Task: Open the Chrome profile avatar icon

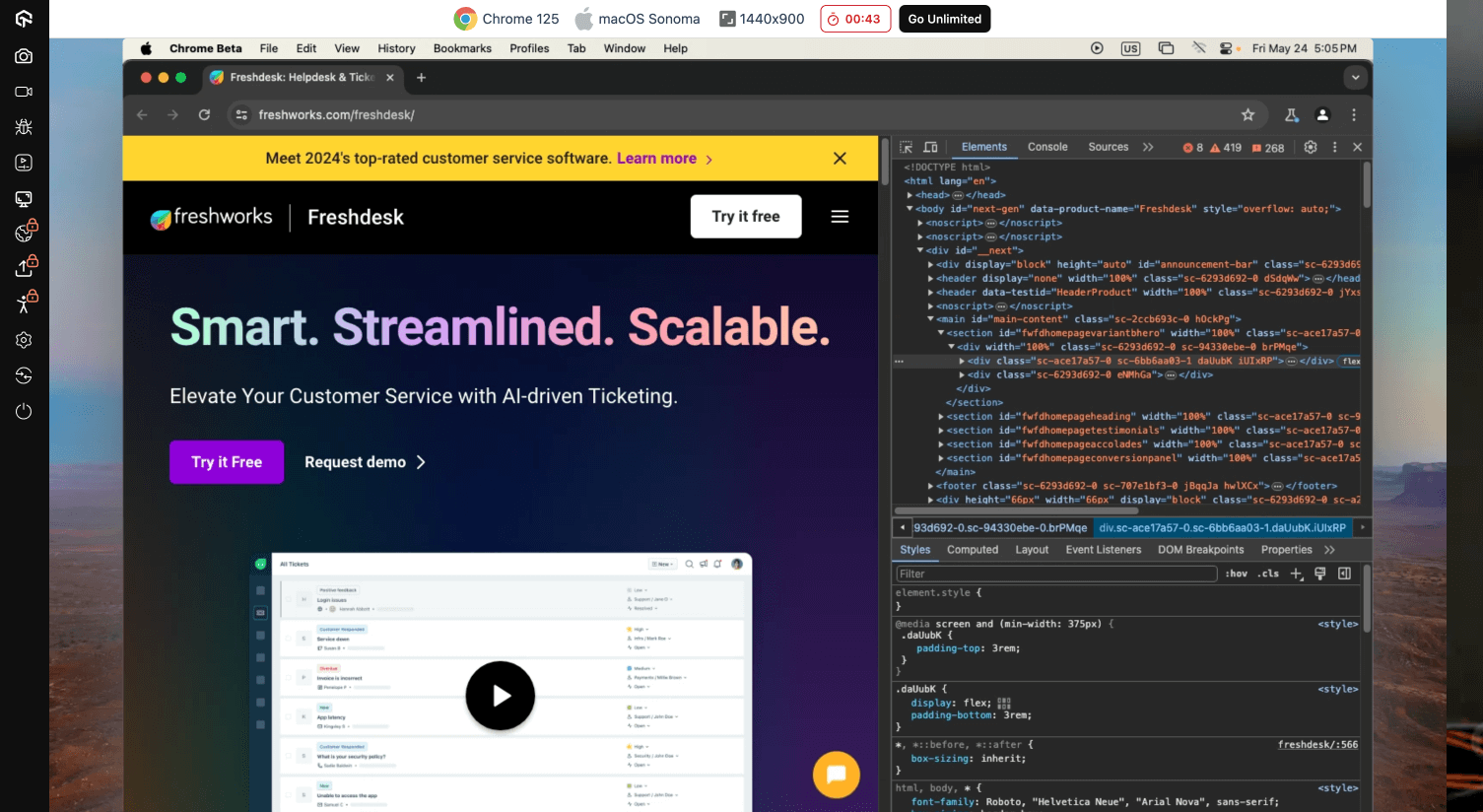Action: pos(1322,115)
